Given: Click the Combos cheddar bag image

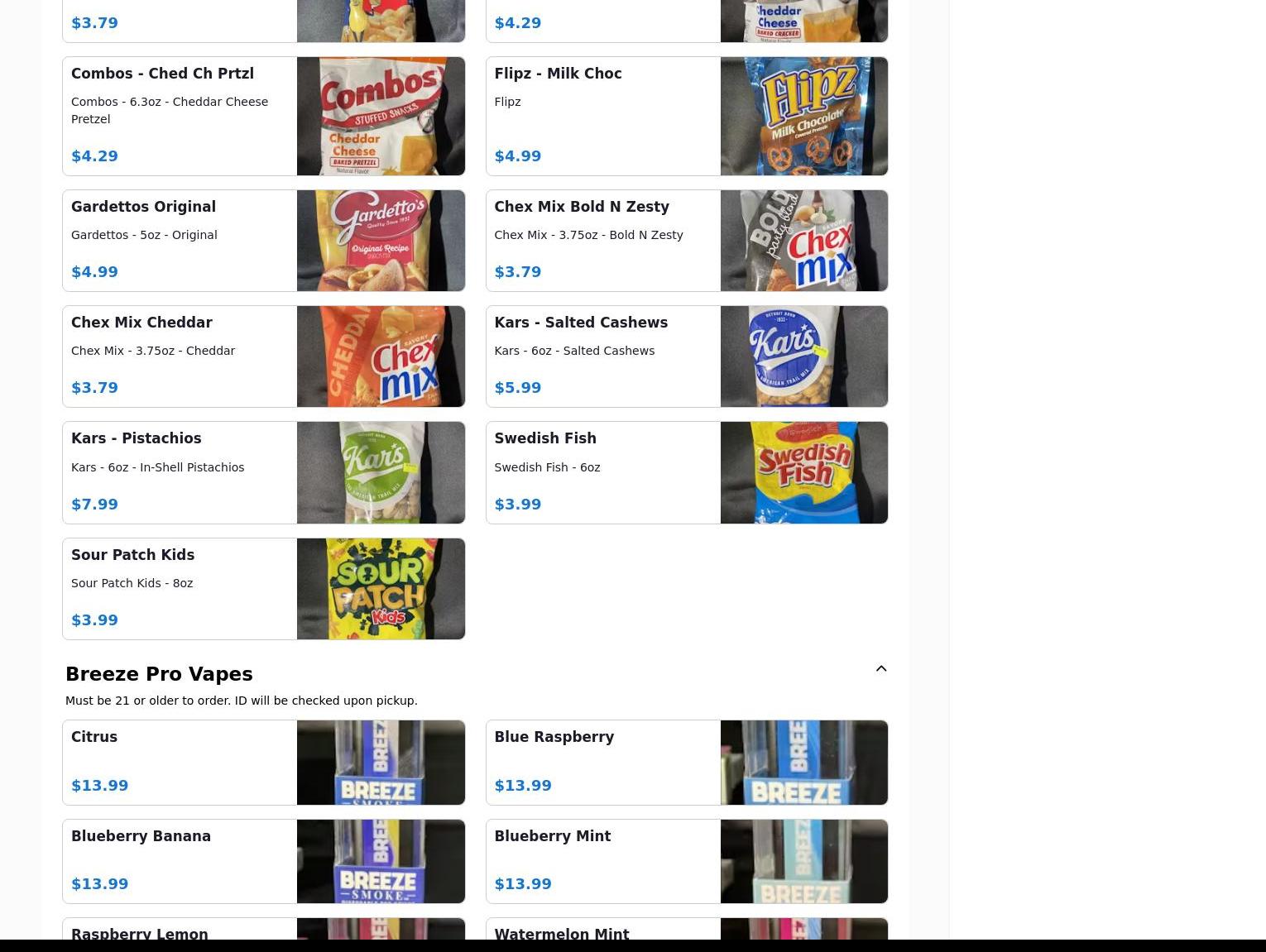Looking at the screenshot, I should click(x=381, y=116).
